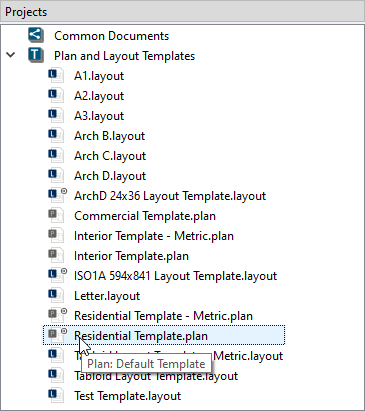This screenshot has width=365, height=411.
Task: Click the ArchD 24x36 Layout Template icon
Action: tap(57, 195)
